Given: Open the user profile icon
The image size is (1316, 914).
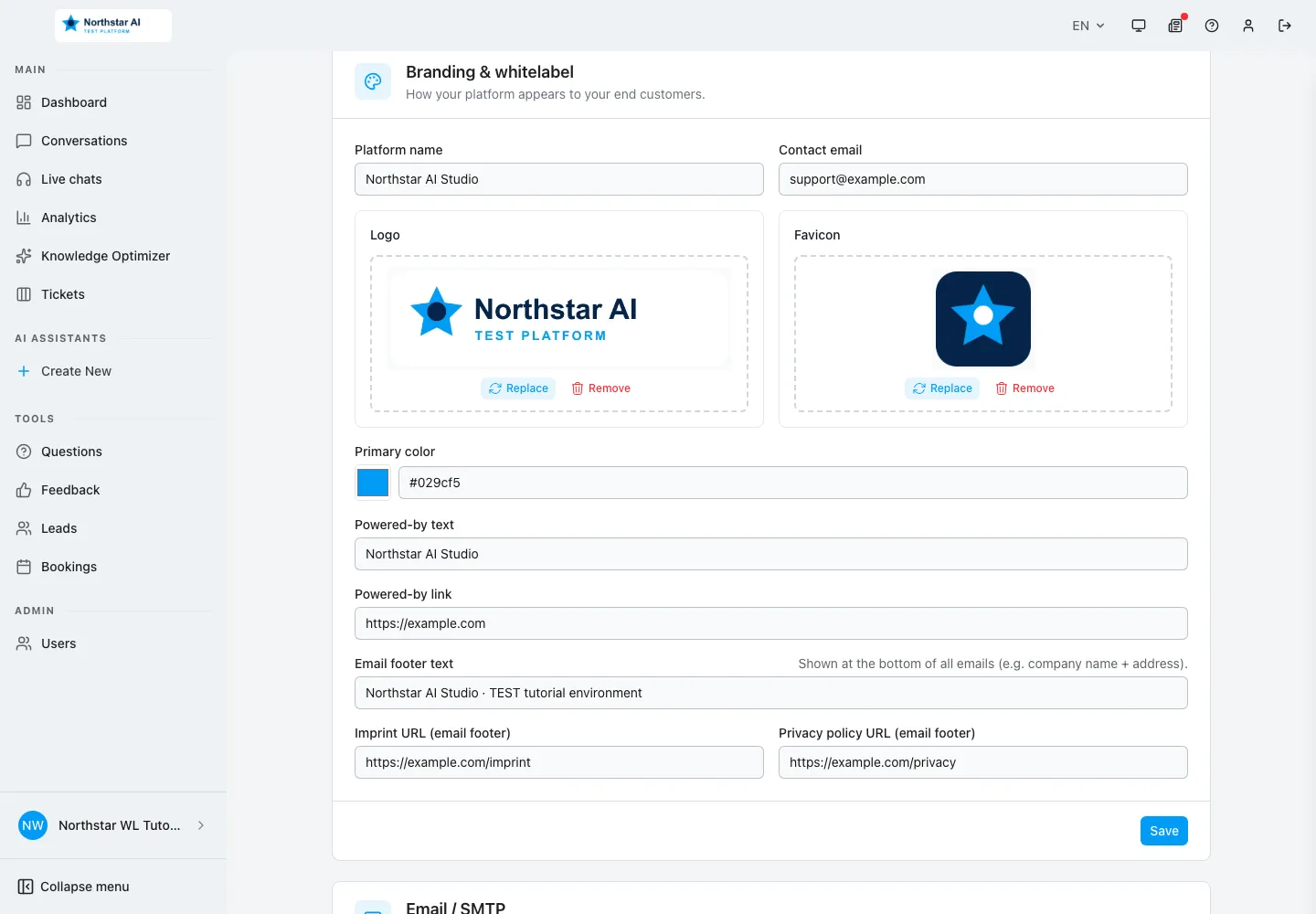Looking at the screenshot, I should 1248,26.
